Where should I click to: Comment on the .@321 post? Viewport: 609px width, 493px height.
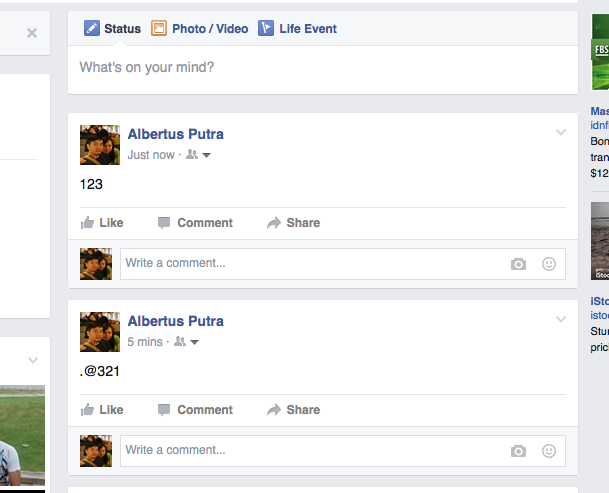195,409
